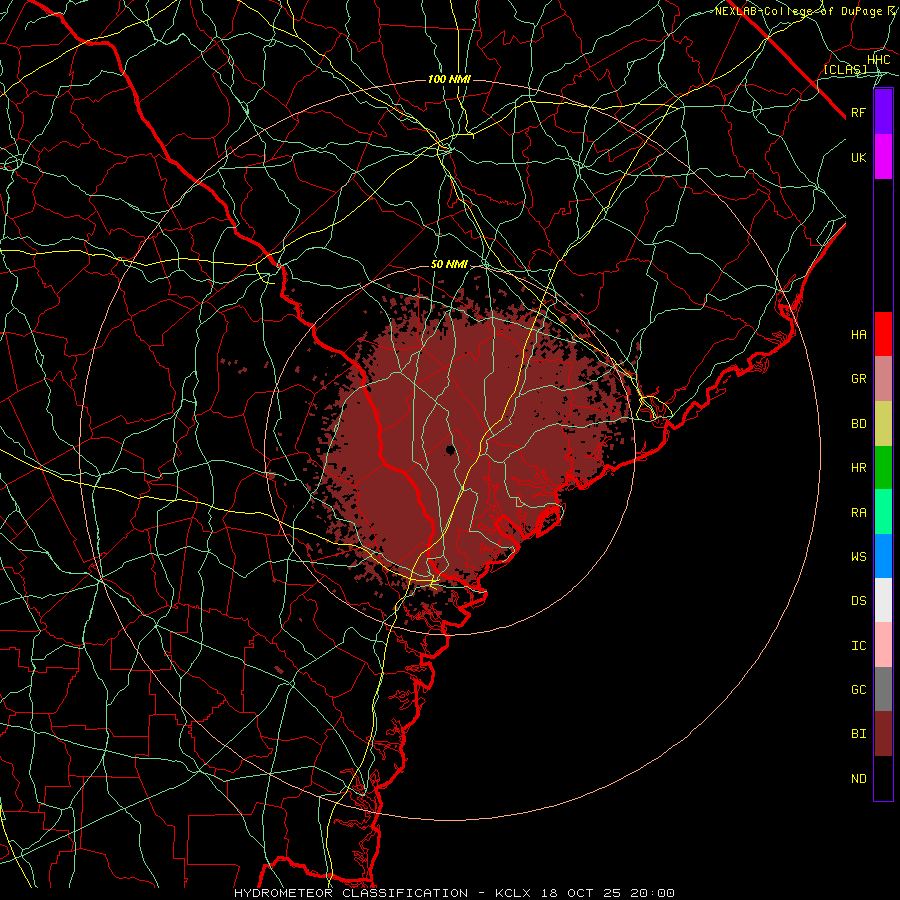Click the DS legend label
900x900 pixels.
tap(859, 601)
